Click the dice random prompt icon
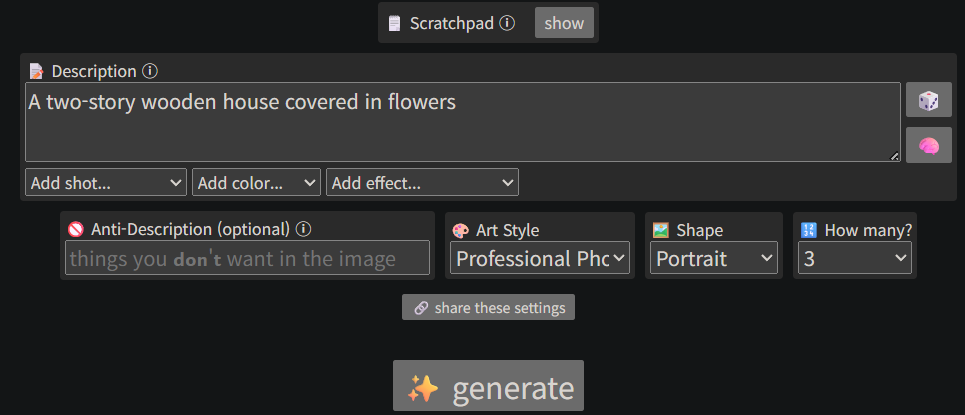Image resolution: width=965 pixels, height=415 pixels. (x=929, y=100)
